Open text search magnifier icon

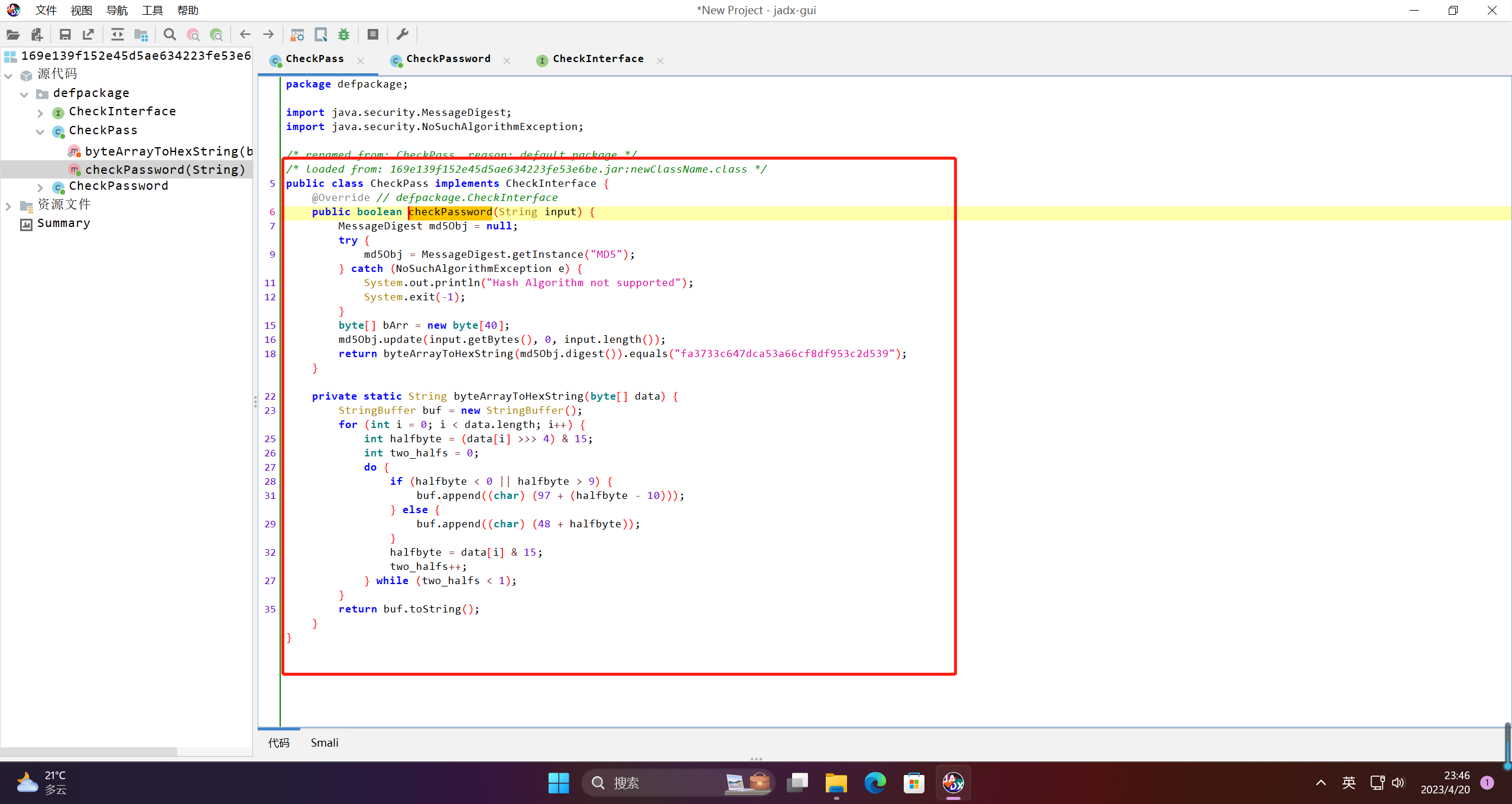pos(170,35)
